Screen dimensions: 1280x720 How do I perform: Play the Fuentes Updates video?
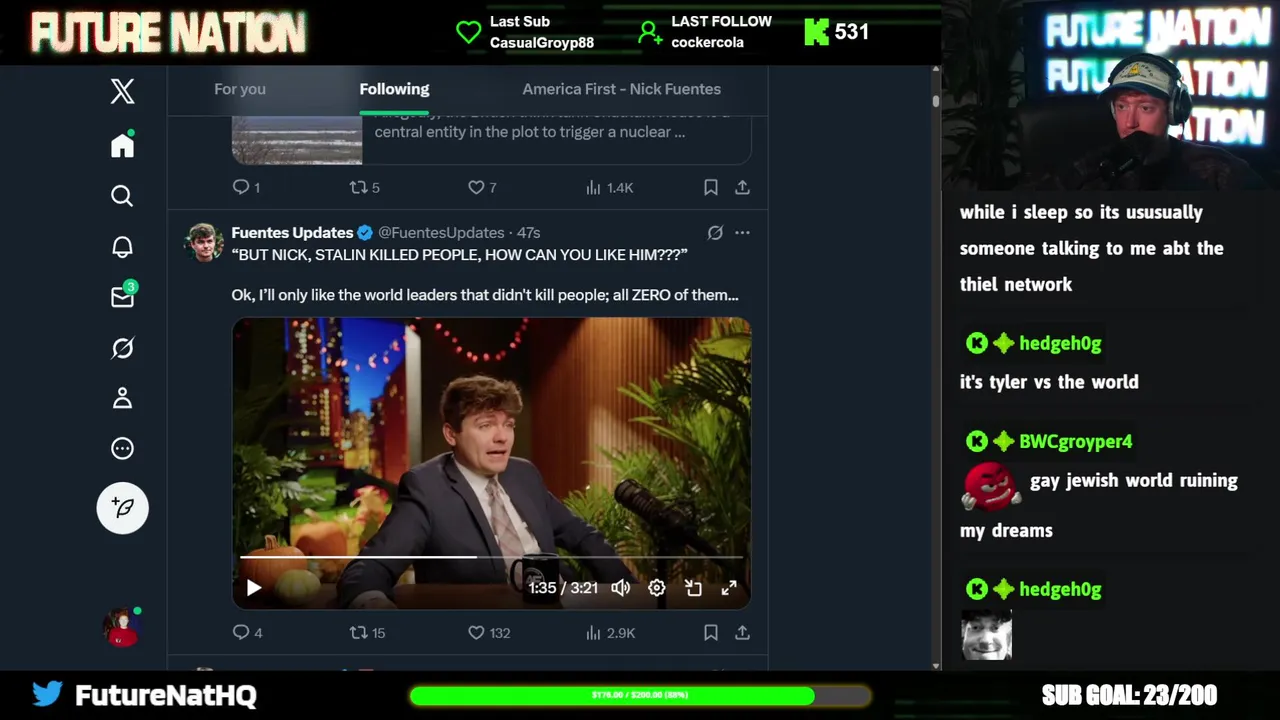[254, 588]
